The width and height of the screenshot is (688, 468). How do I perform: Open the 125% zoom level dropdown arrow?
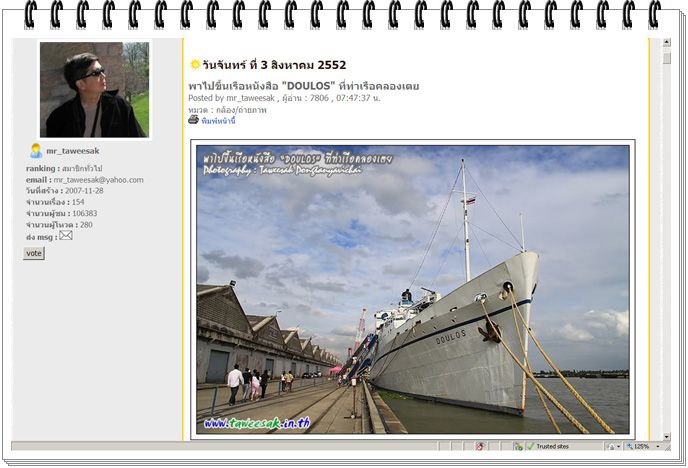(658, 447)
